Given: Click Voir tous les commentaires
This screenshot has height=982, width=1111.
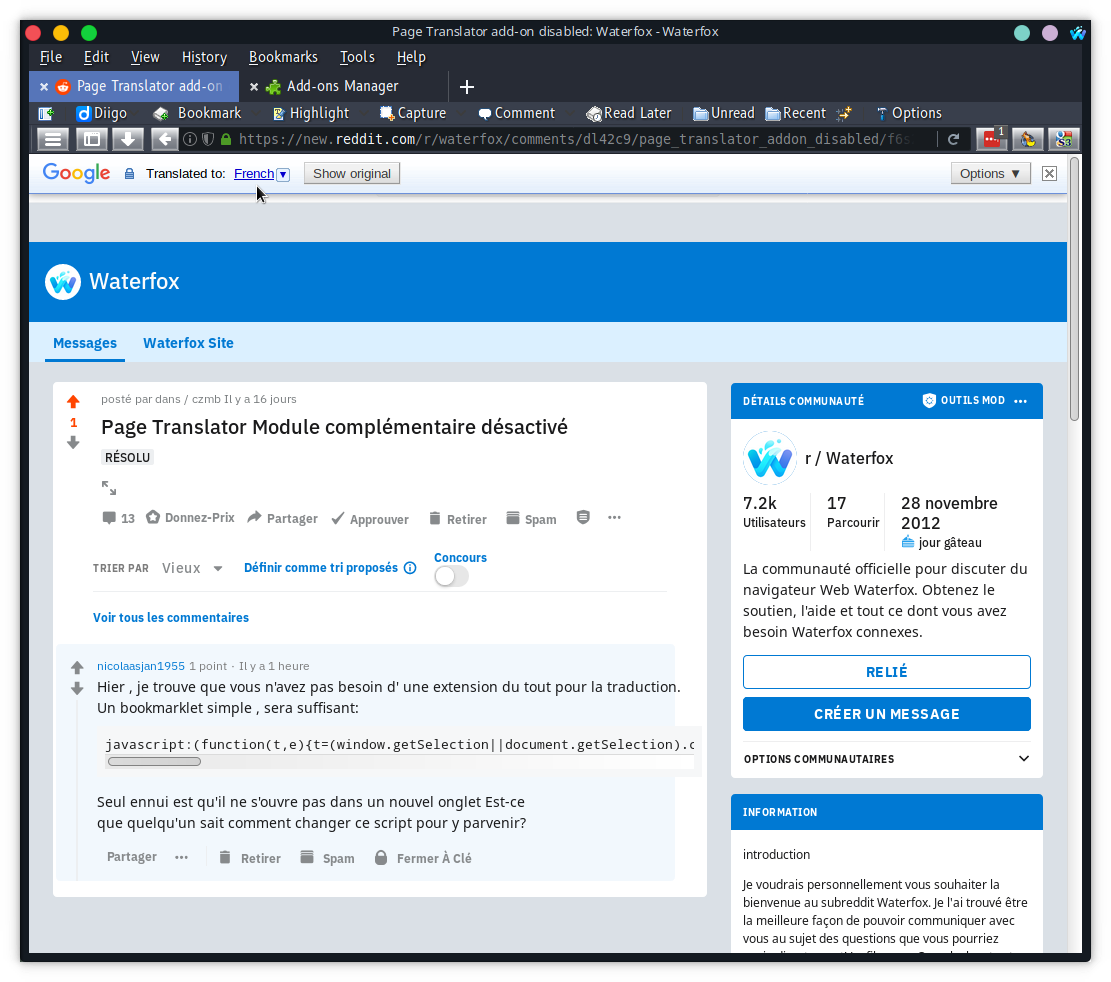Looking at the screenshot, I should coord(171,618).
